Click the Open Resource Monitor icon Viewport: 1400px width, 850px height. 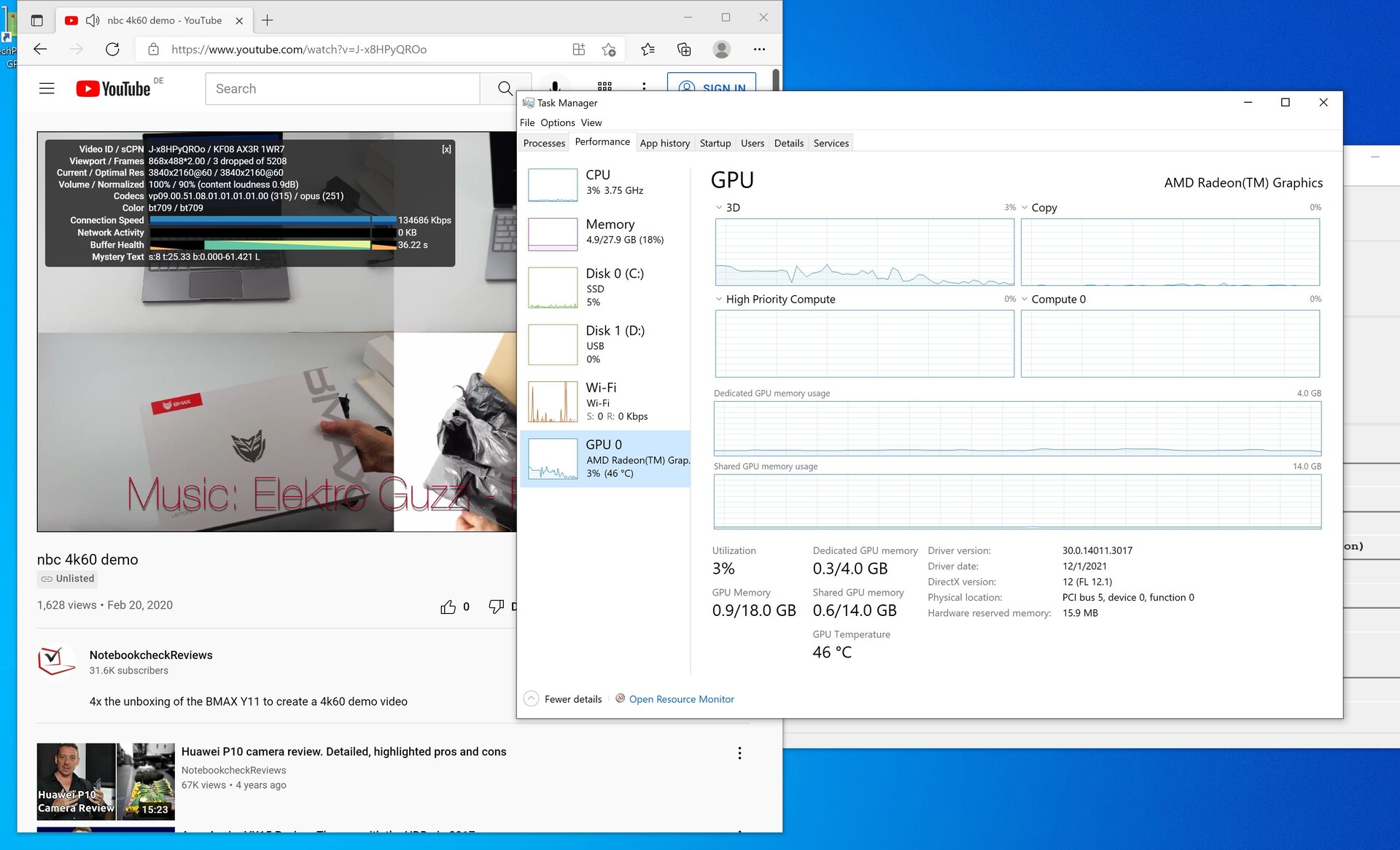click(621, 698)
